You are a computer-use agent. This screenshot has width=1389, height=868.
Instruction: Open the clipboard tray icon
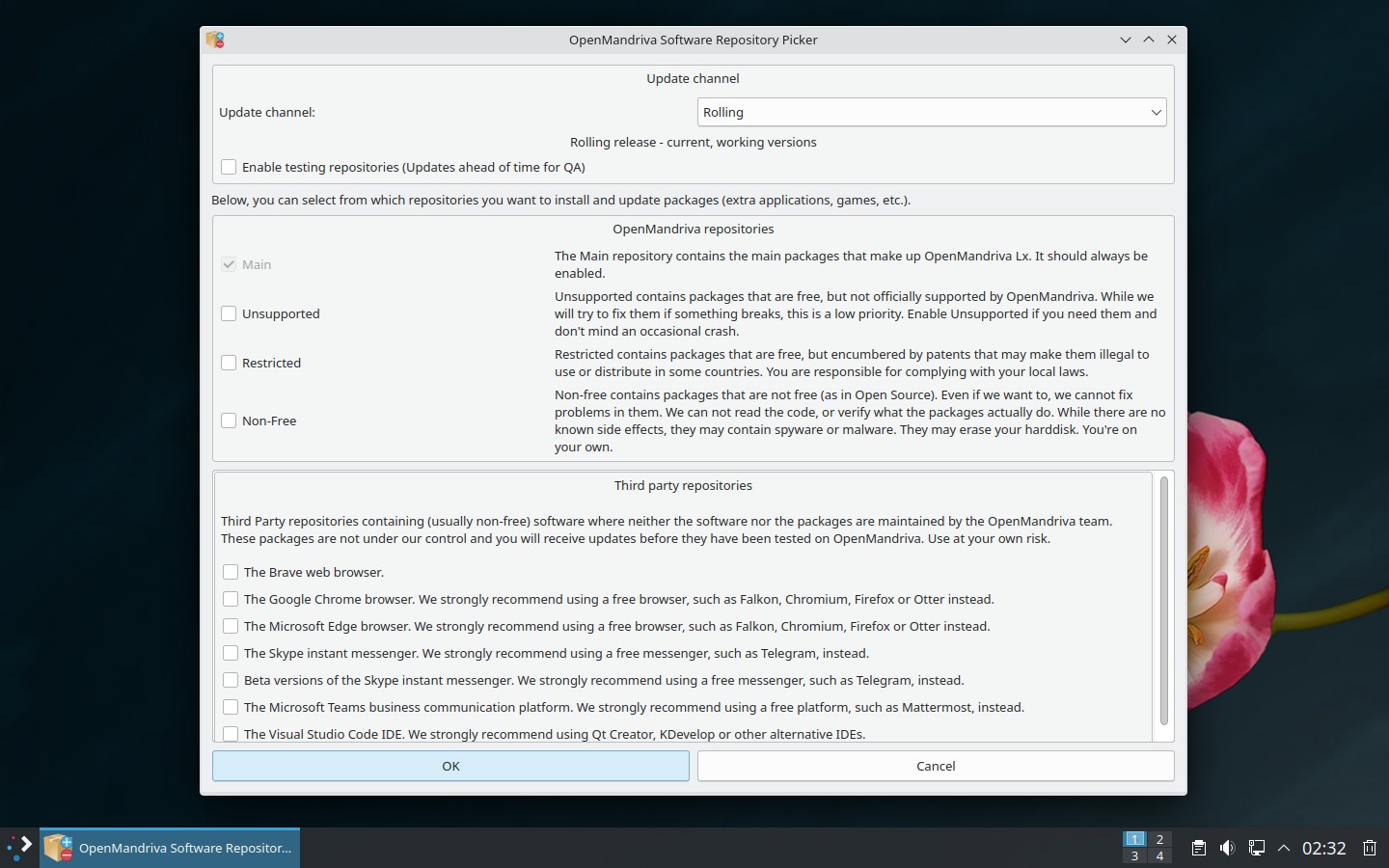[x=1198, y=848]
